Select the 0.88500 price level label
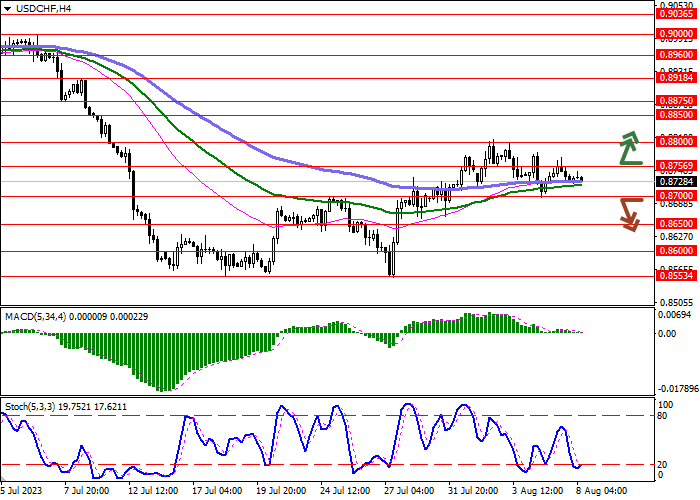 tap(676, 115)
